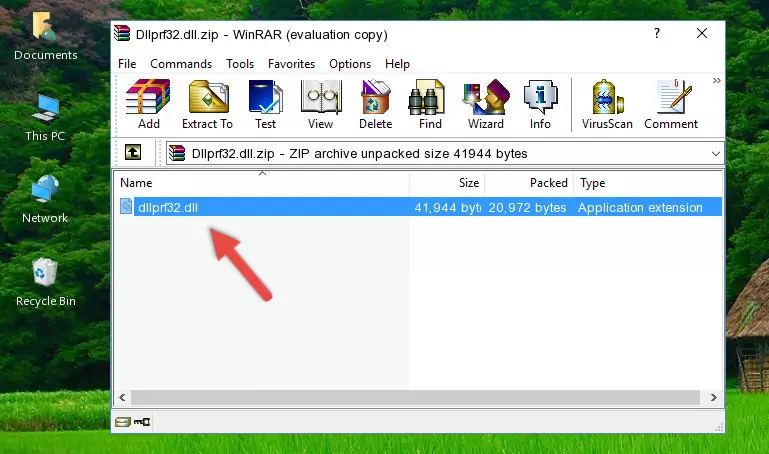
Task: Click the horizontal scrollbar right arrow
Action: pos(714,398)
